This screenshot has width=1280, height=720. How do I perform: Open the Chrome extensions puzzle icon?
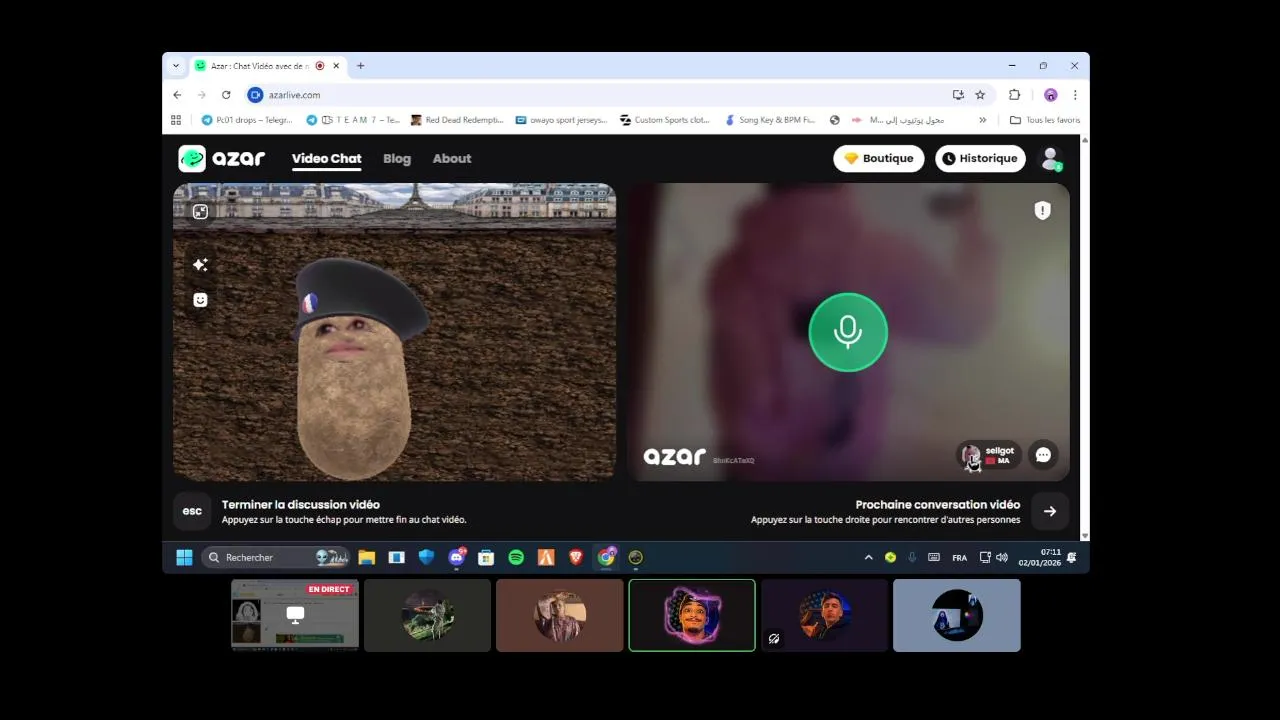click(x=1014, y=95)
